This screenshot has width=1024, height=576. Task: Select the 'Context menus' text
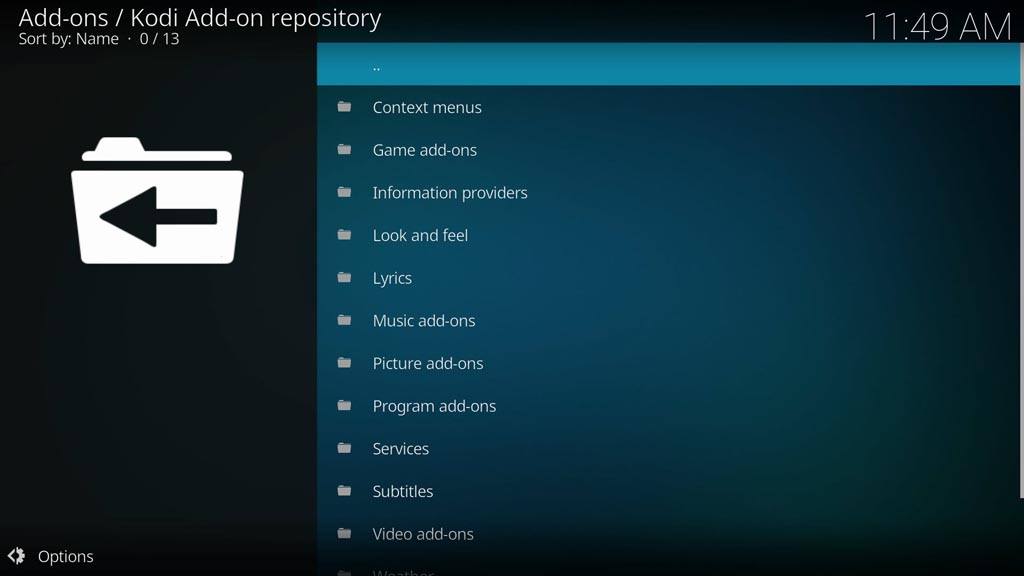tap(427, 107)
